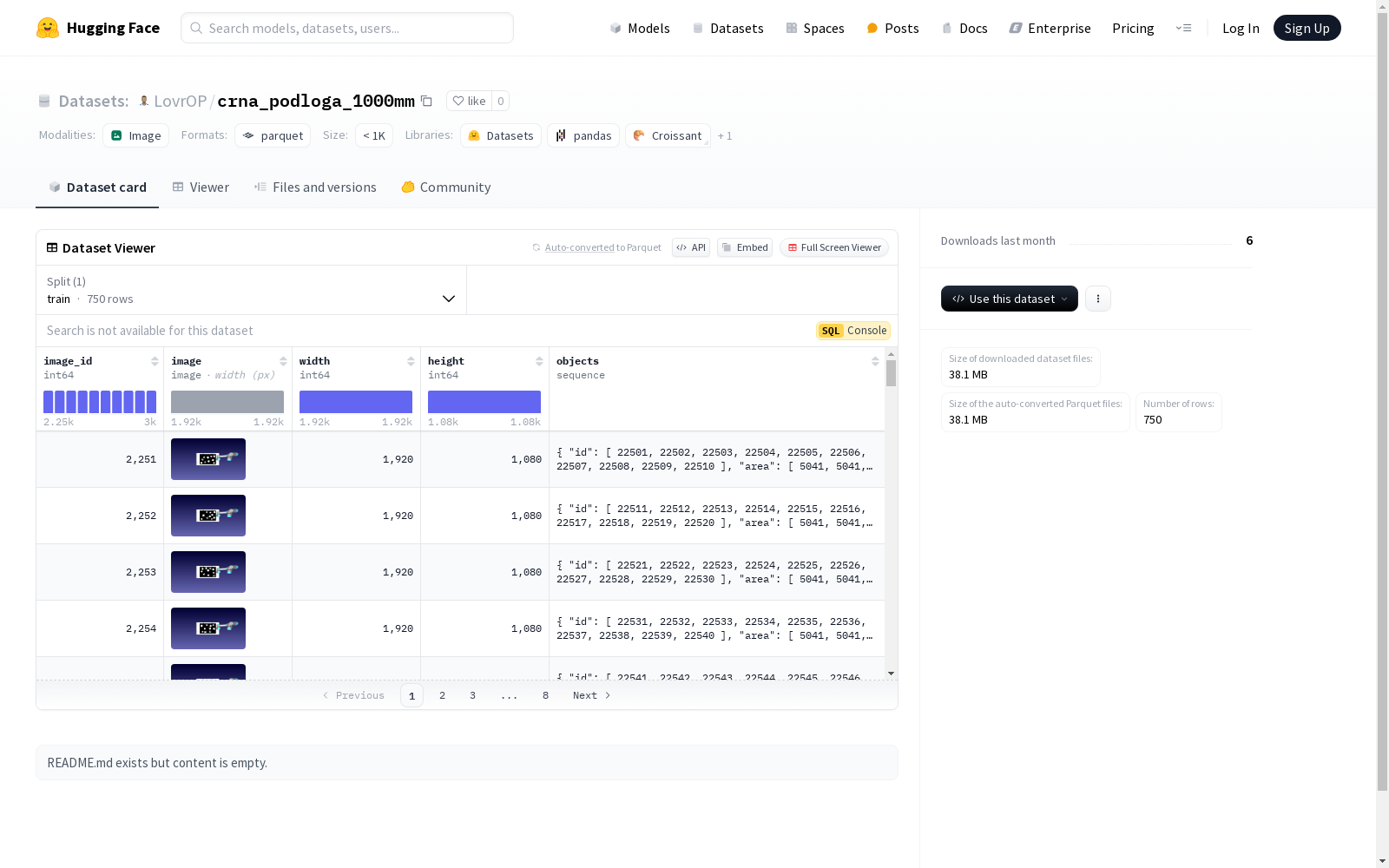Image resolution: width=1389 pixels, height=868 pixels.
Task: Like the dataset with heart button
Action: point(469,101)
